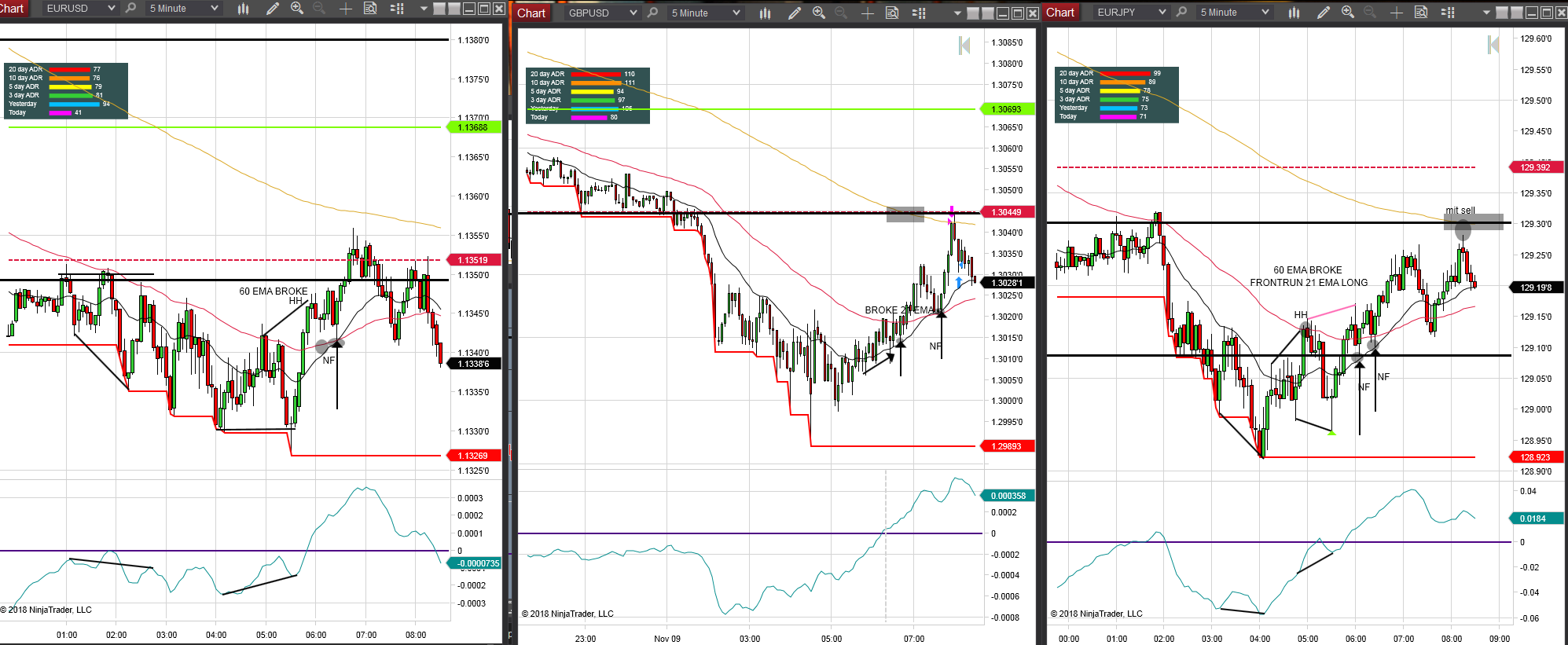Select the green 1.30693 price marker

pos(1008,109)
